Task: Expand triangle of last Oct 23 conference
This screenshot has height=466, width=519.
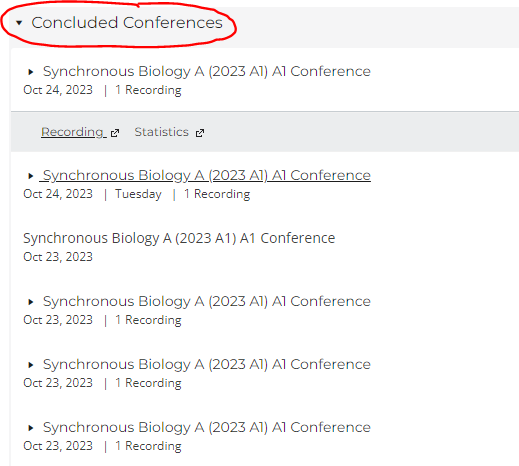Action: (x=31, y=428)
